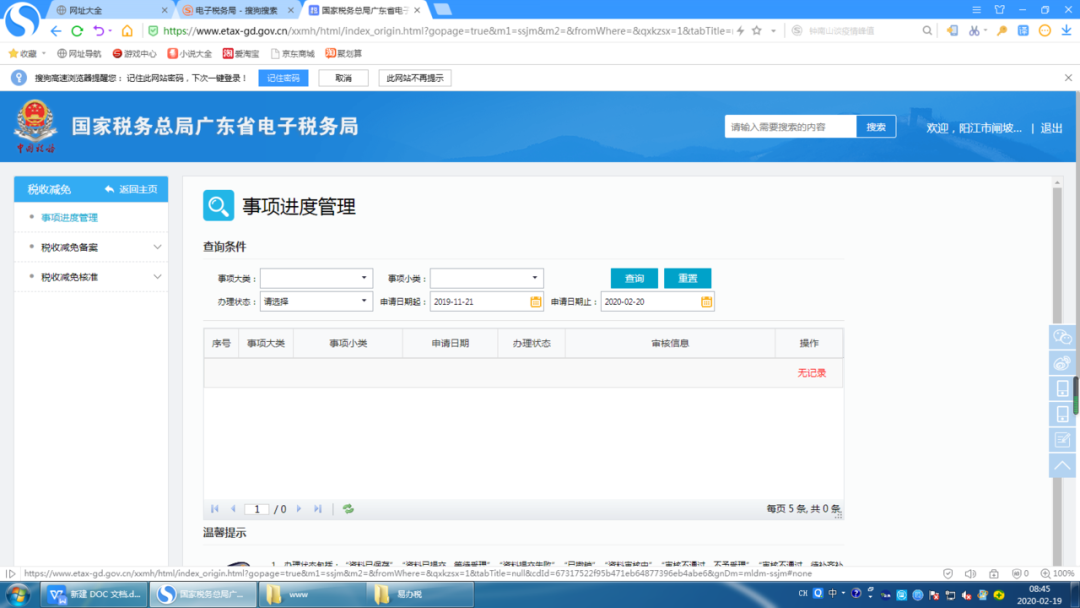Click the 重置 button
Viewport: 1080px width, 608px height.
687,278
